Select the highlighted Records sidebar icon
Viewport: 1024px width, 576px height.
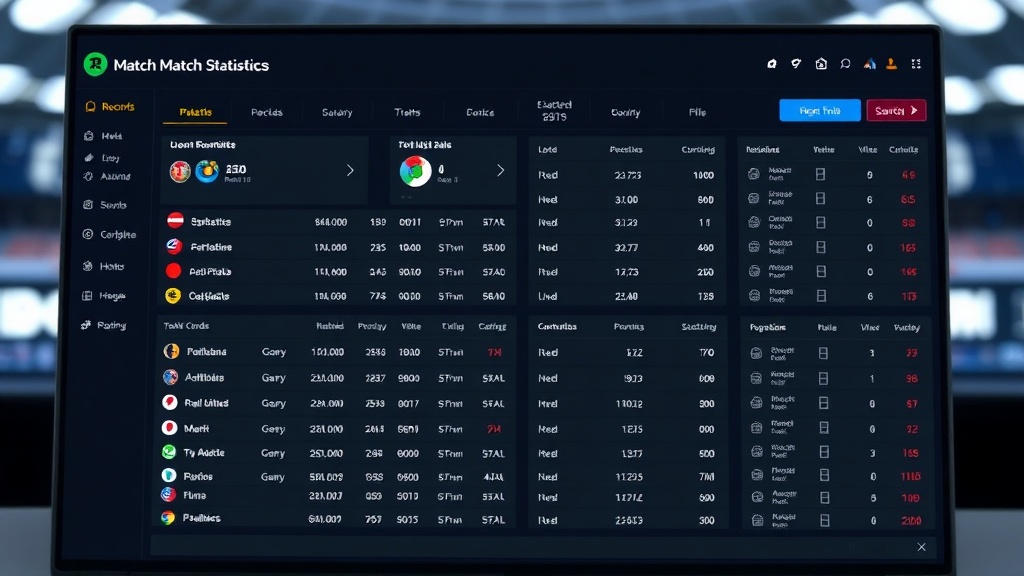point(90,106)
